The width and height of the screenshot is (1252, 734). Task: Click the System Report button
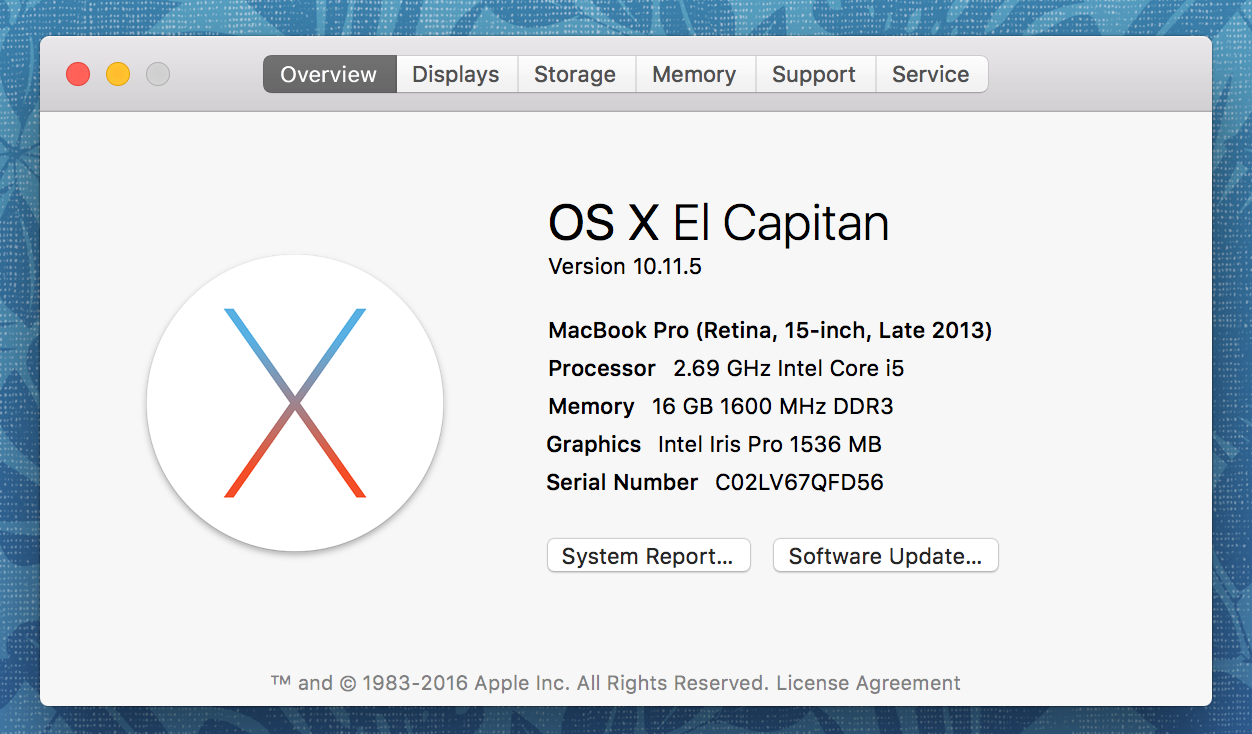[x=648, y=556]
